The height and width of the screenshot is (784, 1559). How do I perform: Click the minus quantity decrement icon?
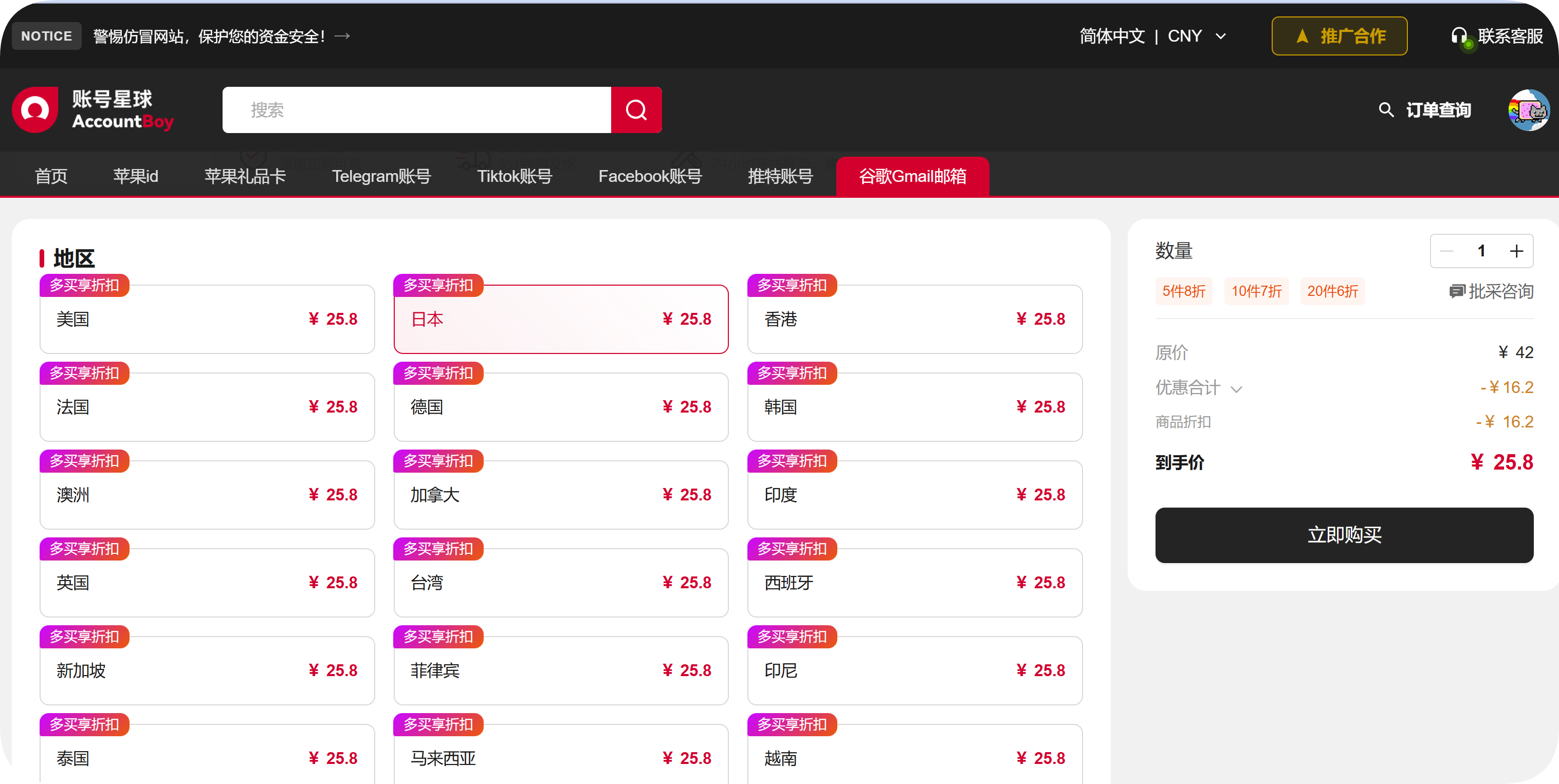tap(1447, 251)
